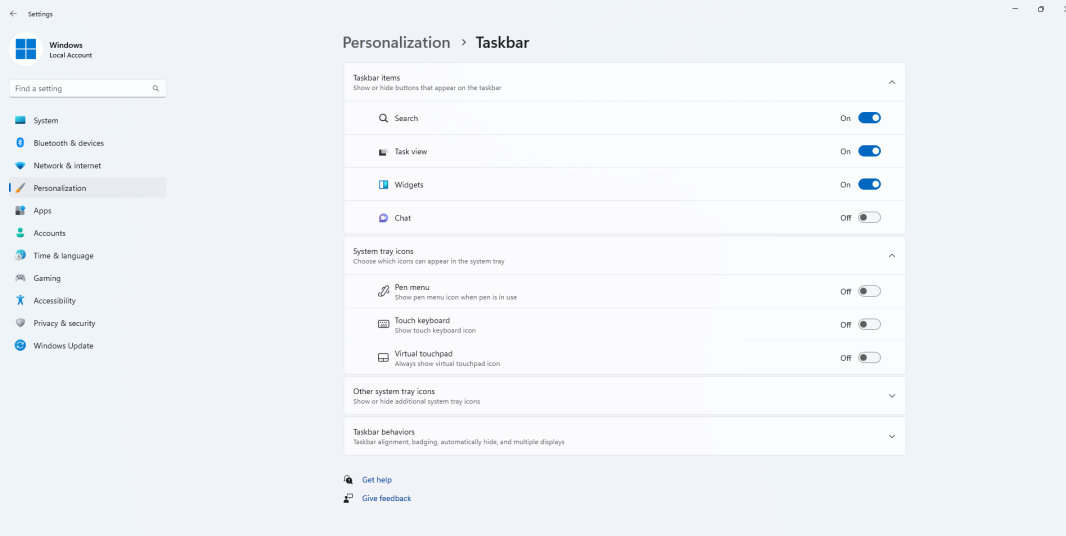This screenshot has width=1066, height=536.
Task: Open the System settings category
Action: tap(46, 121)
